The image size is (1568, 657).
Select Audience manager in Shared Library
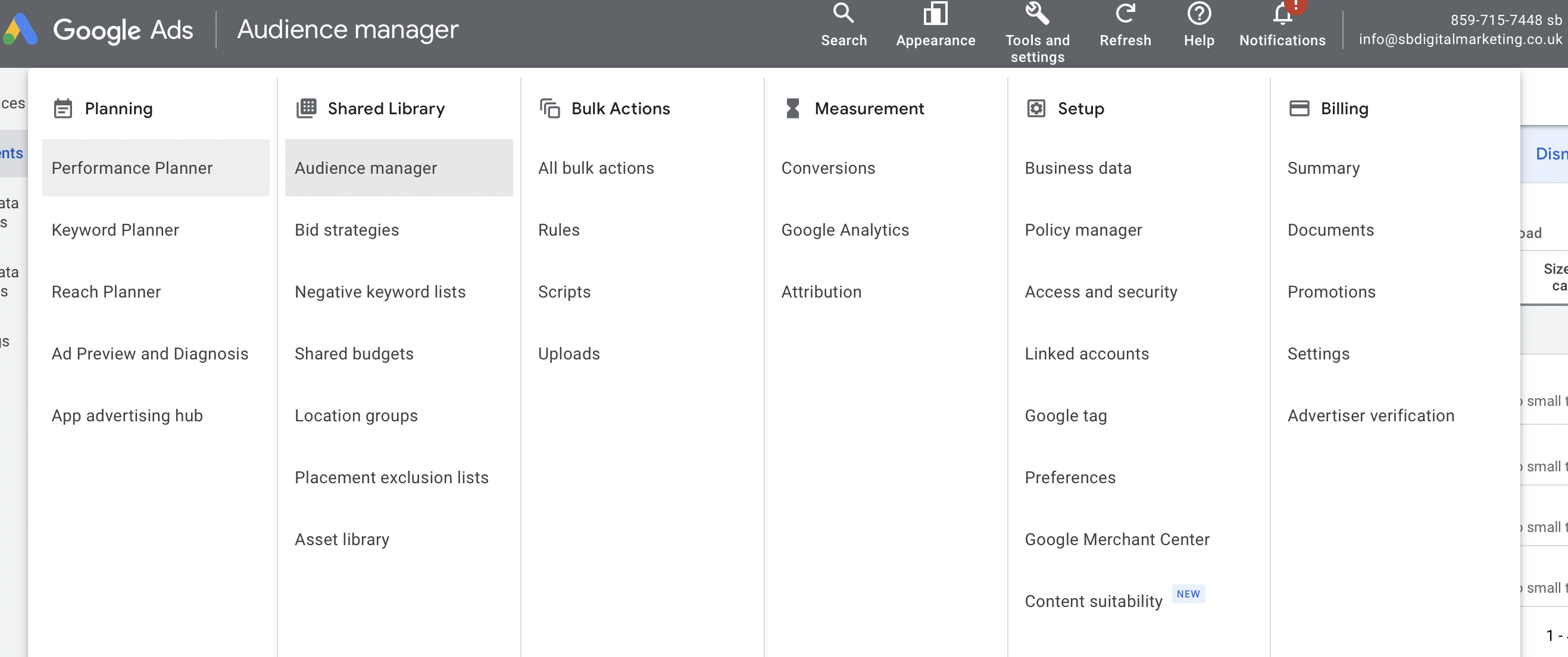[x=399, y=168]
